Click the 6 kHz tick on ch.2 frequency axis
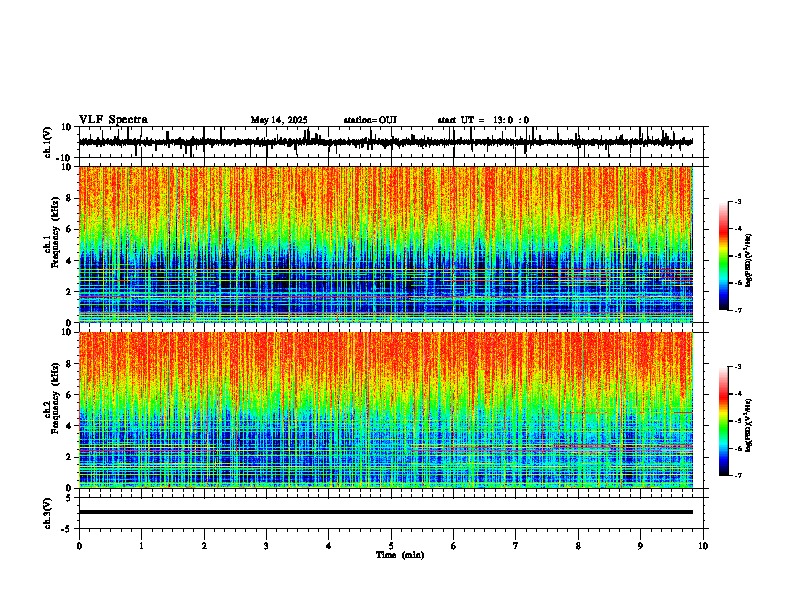This screenshot has height=612, width=792. [x=70, y=395]
